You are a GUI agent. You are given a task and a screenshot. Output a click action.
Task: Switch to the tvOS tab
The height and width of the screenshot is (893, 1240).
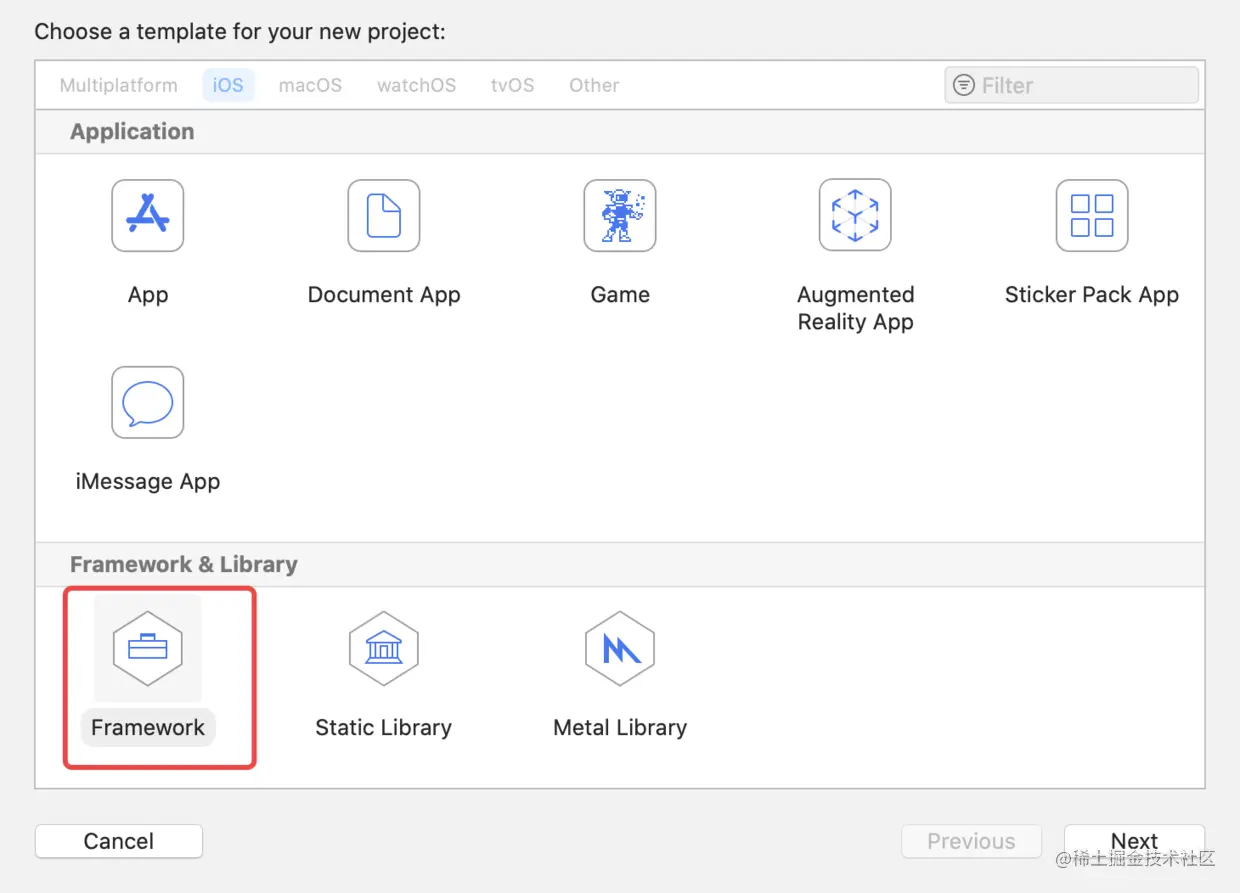[512, 85]
